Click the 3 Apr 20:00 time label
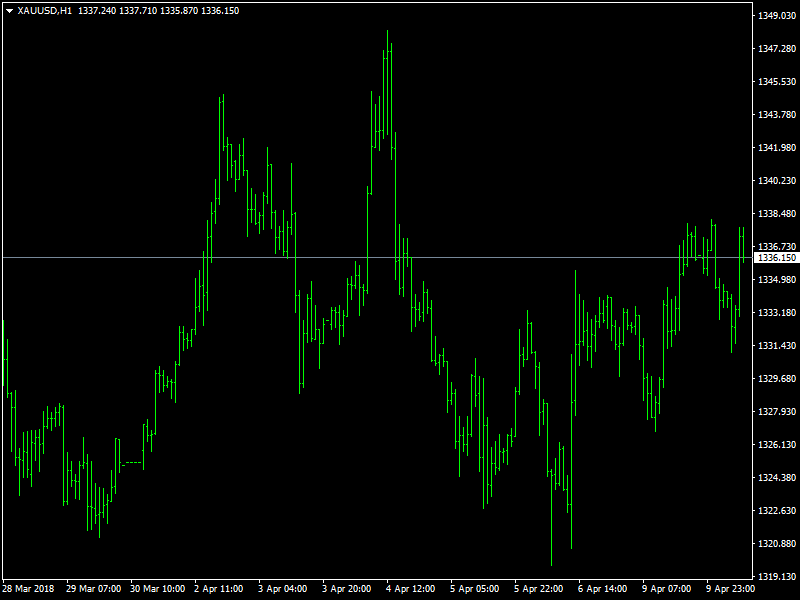Viewport: 800px width, 600px height. [346, 589]
